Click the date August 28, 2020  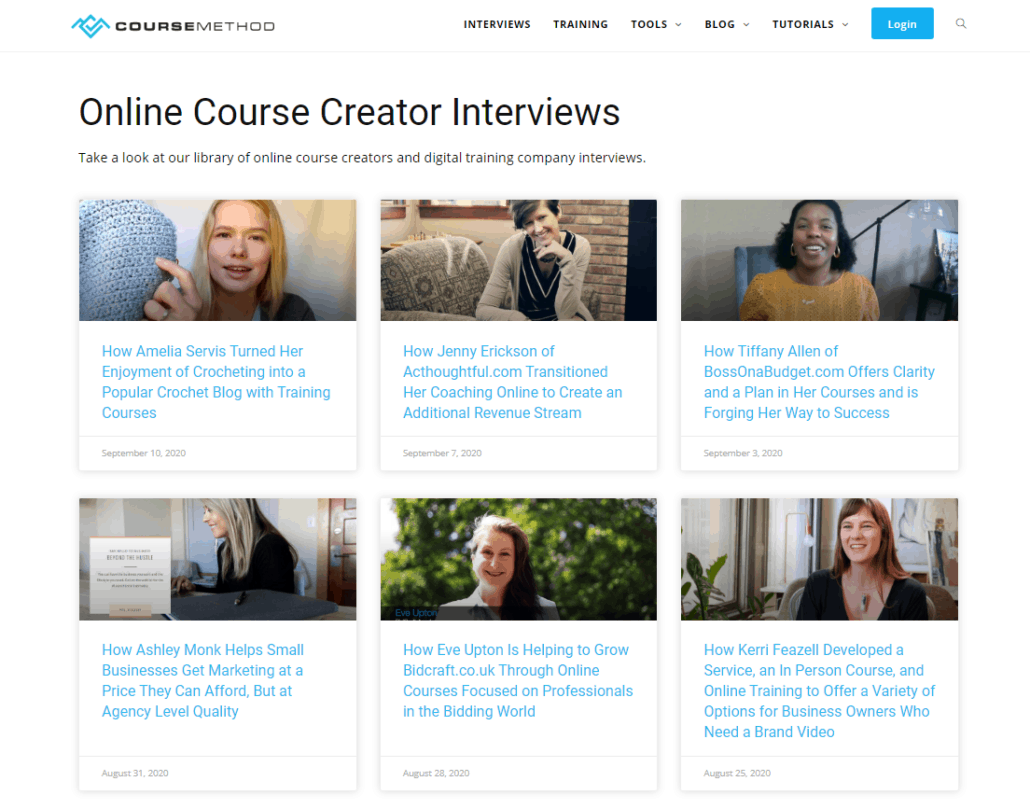tap(436, 773)
